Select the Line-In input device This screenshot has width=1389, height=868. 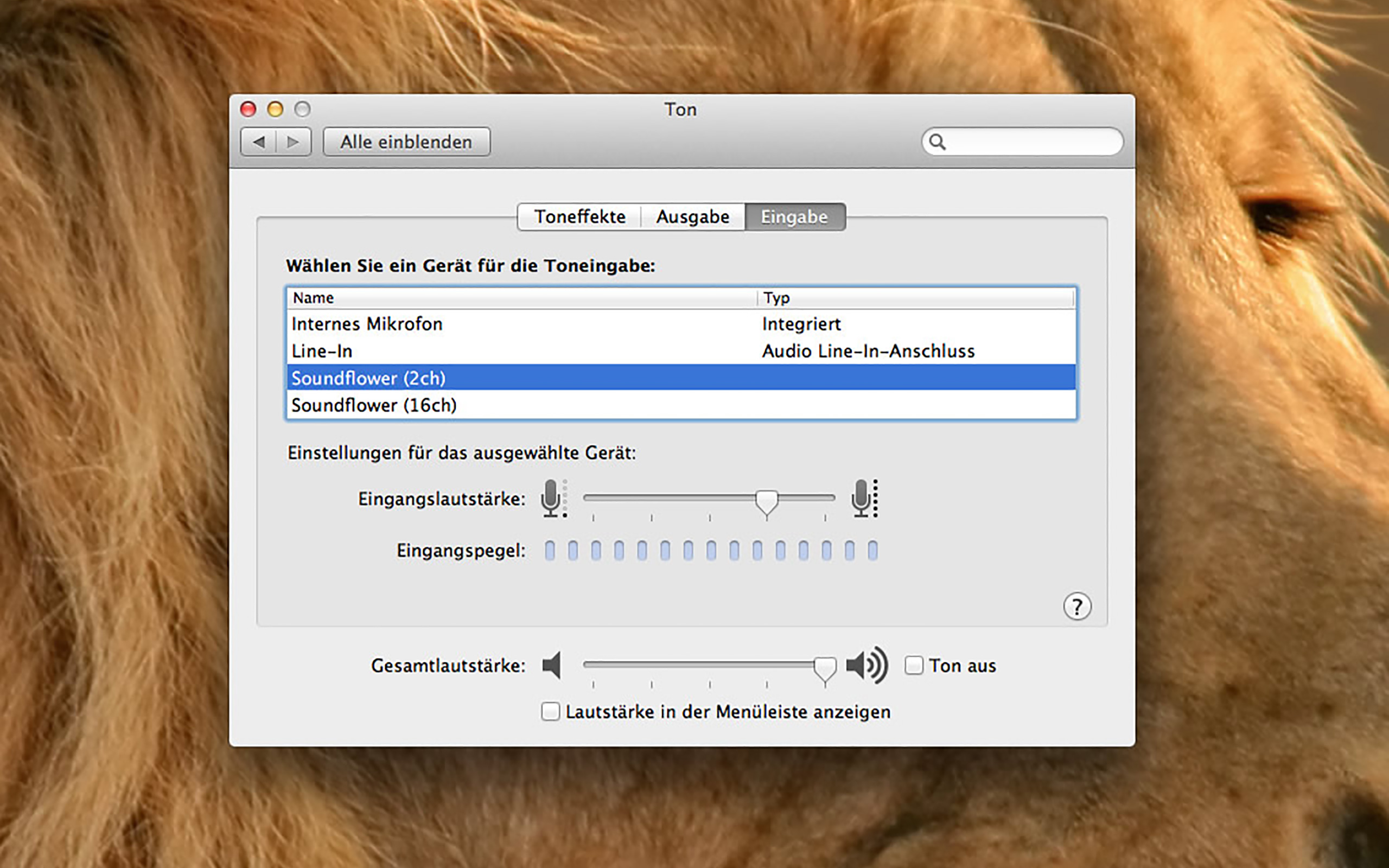pyautogui.click(x=681, y=351)
